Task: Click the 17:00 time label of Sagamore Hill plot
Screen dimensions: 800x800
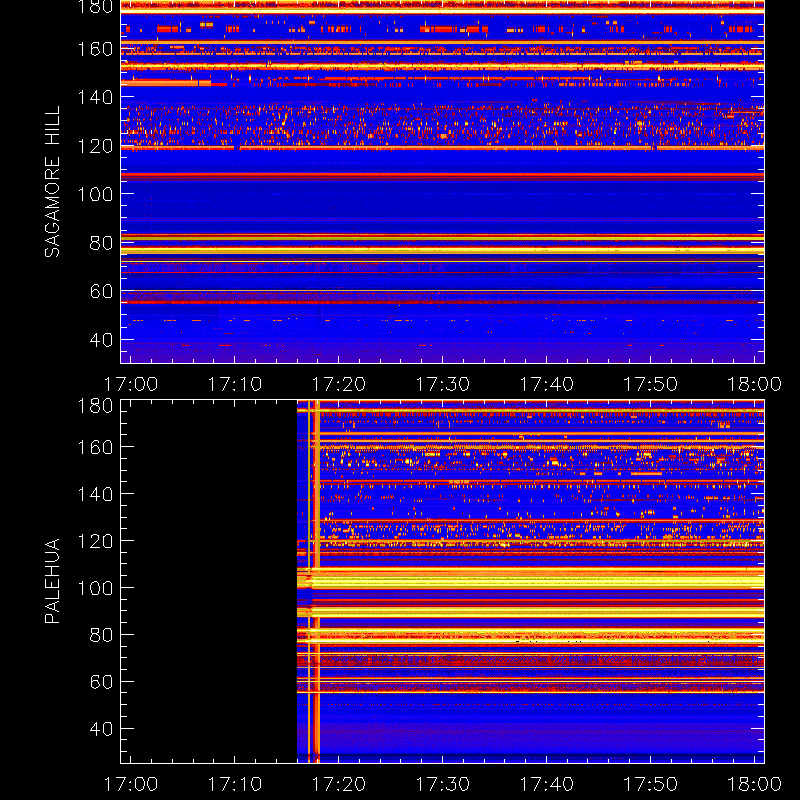Action: [x=131, y=384]
